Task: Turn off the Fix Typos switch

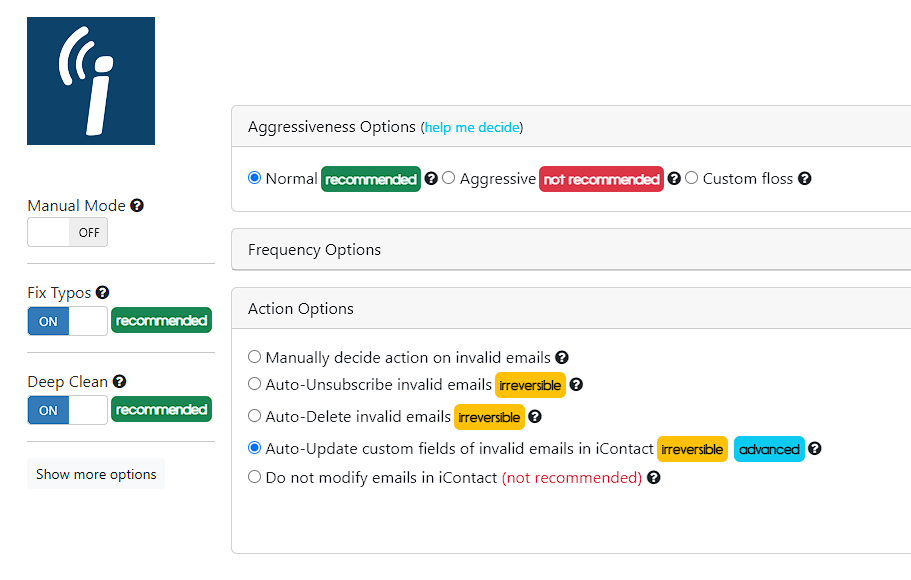Action: point(67,321)
